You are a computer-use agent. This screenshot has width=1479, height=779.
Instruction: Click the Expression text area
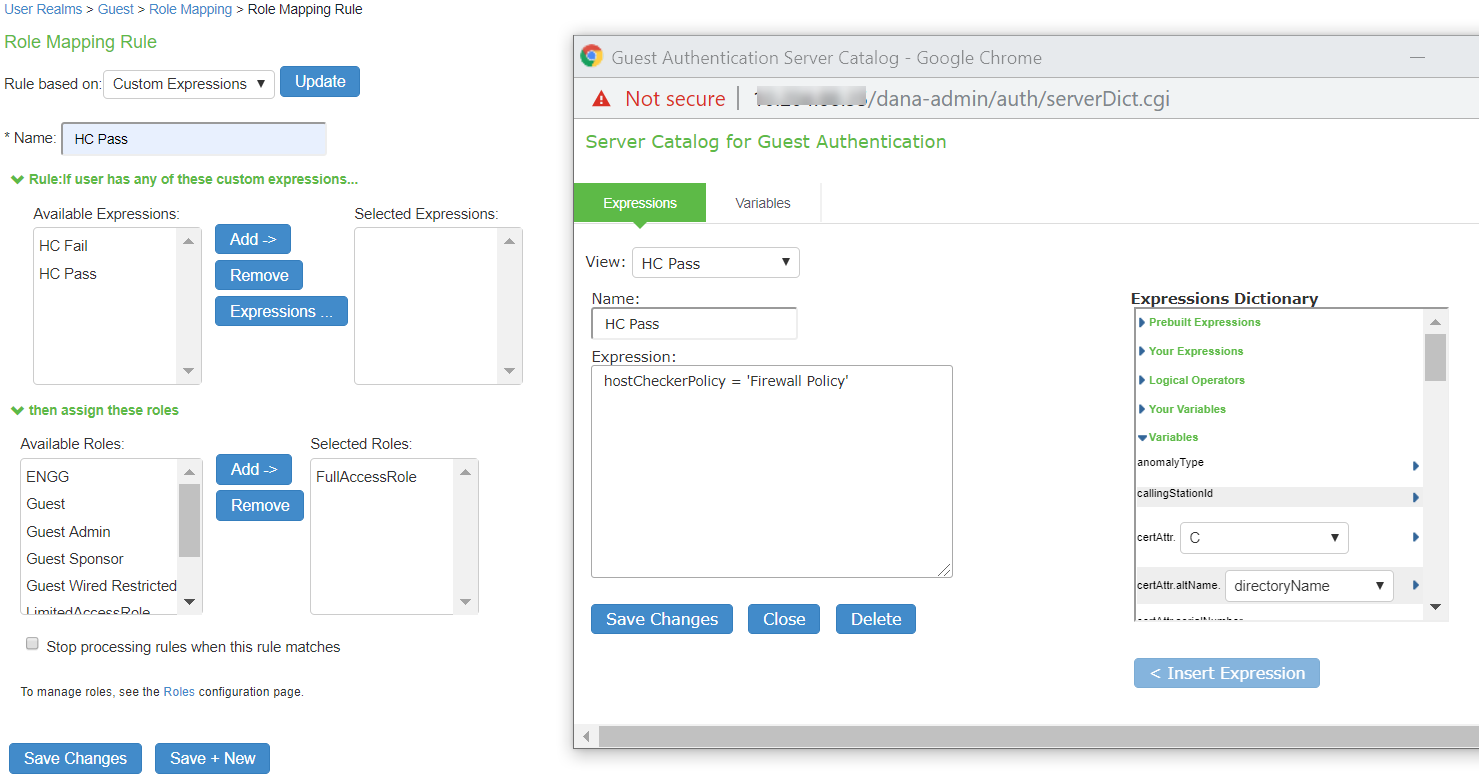771,471
